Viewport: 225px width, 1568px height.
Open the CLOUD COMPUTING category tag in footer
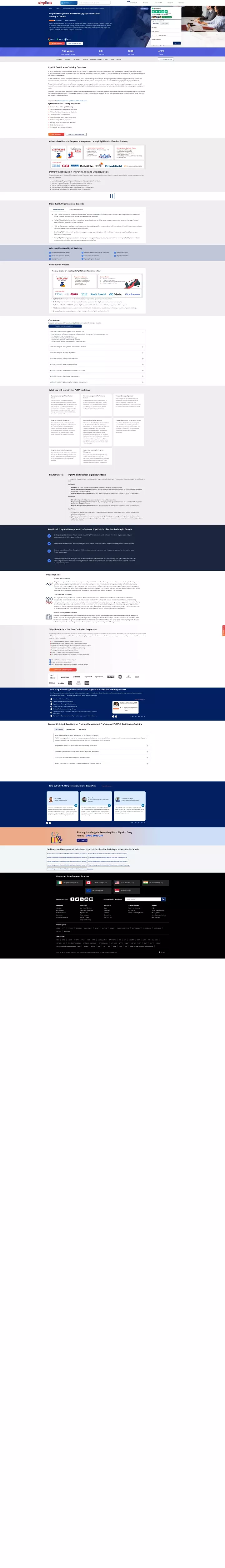tap(123, 928)
